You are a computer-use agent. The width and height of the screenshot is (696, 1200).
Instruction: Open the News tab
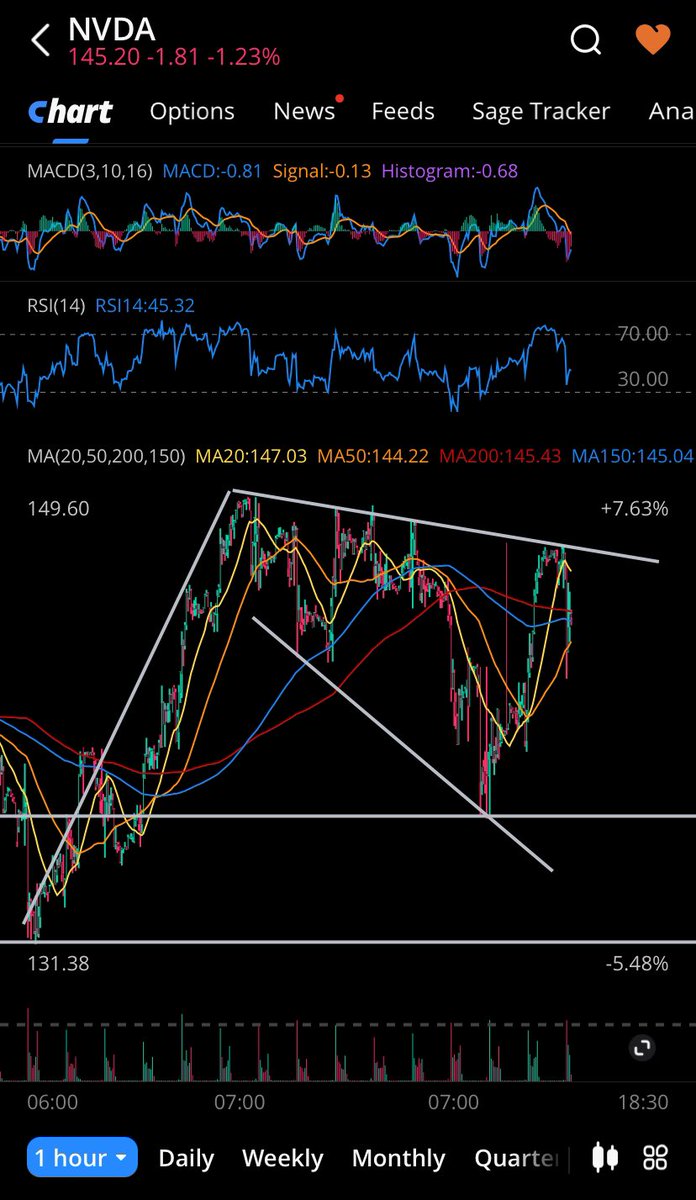click(305, 111)
